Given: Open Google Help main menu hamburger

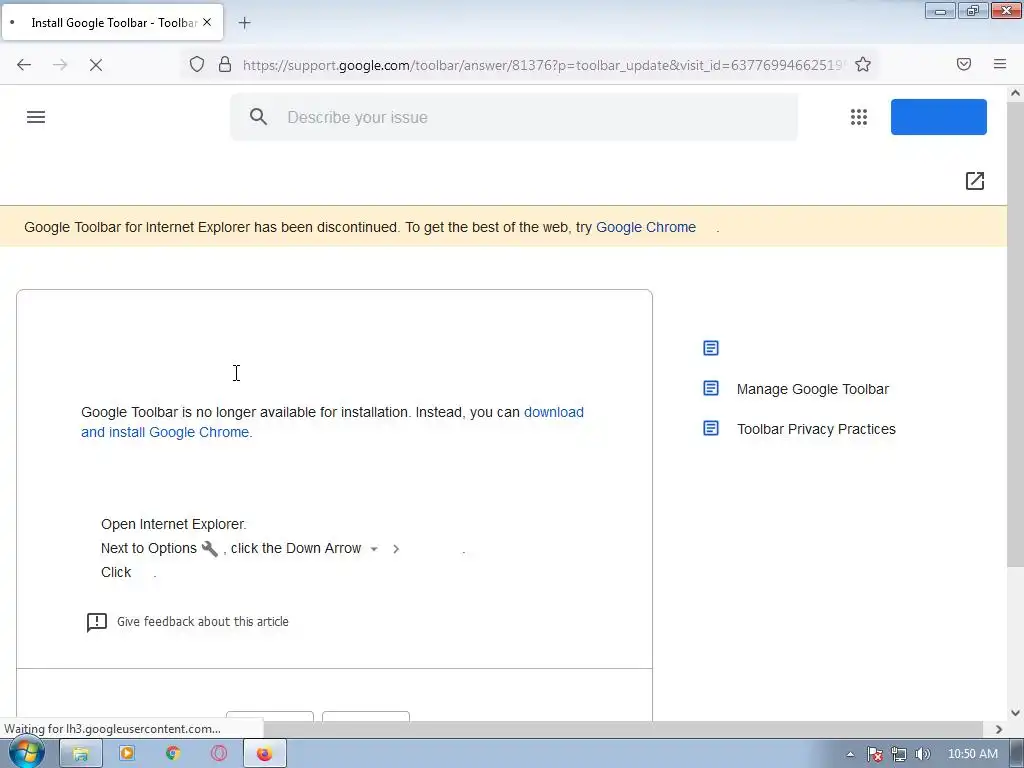Looking at the screenshot, I should [36, 117].
